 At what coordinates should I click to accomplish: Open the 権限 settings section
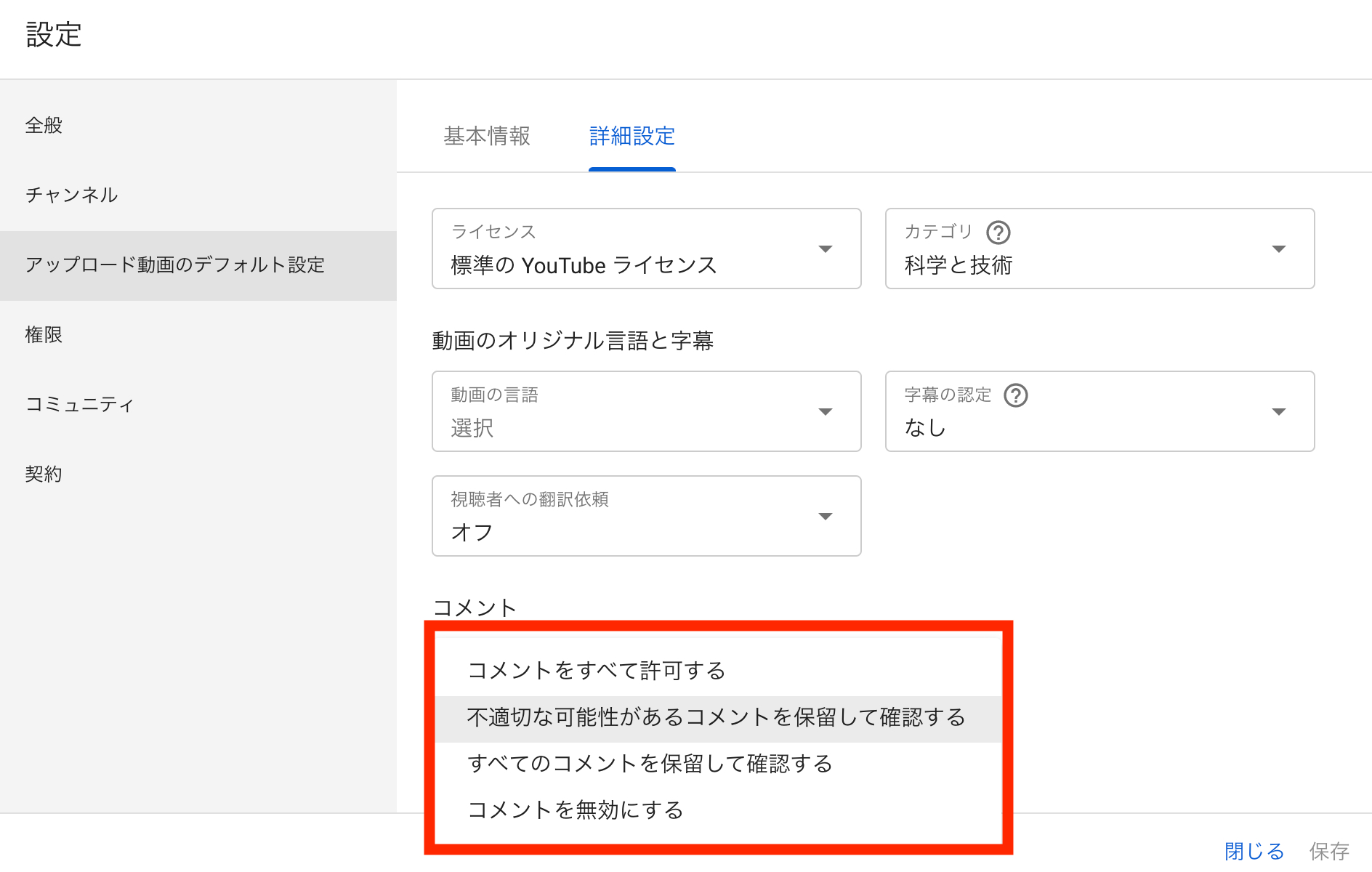(198, 334)
